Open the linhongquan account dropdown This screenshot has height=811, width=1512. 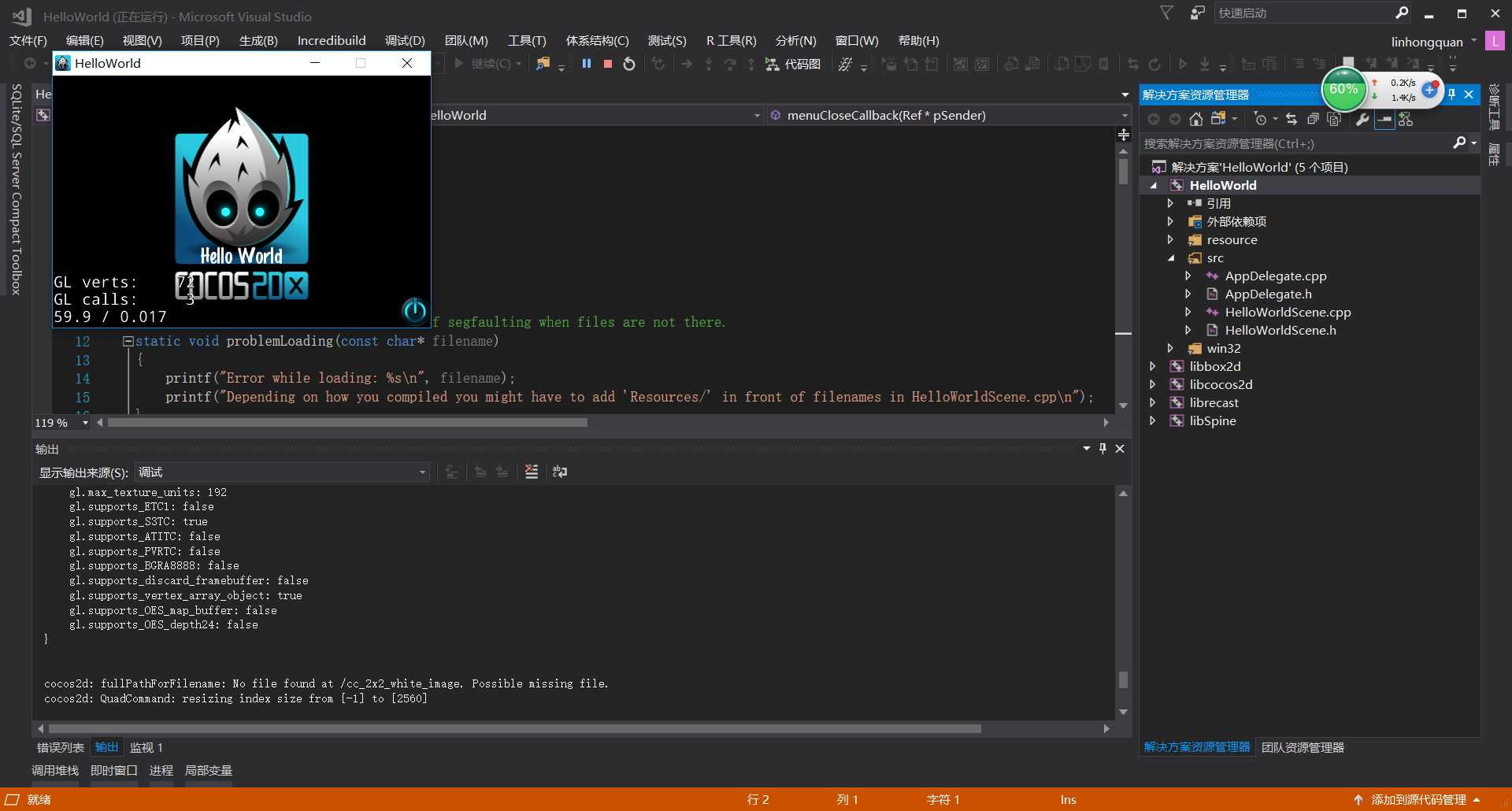tap(1434, 41)
